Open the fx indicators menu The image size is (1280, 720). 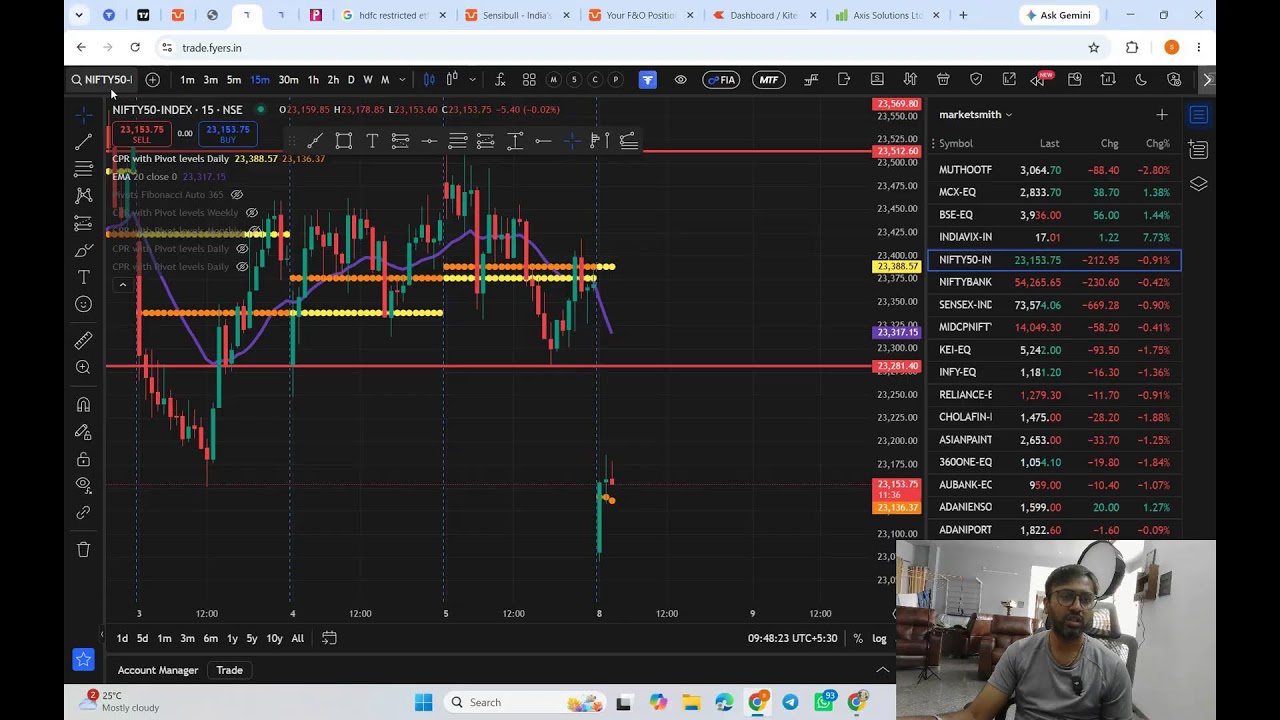coord(500,80)
